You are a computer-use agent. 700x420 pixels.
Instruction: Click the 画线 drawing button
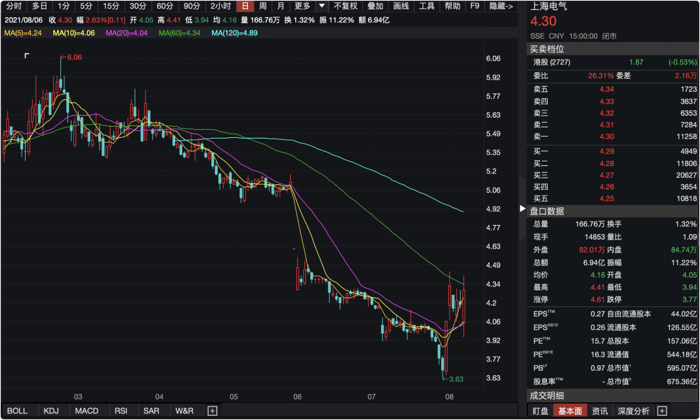point(401,6)
